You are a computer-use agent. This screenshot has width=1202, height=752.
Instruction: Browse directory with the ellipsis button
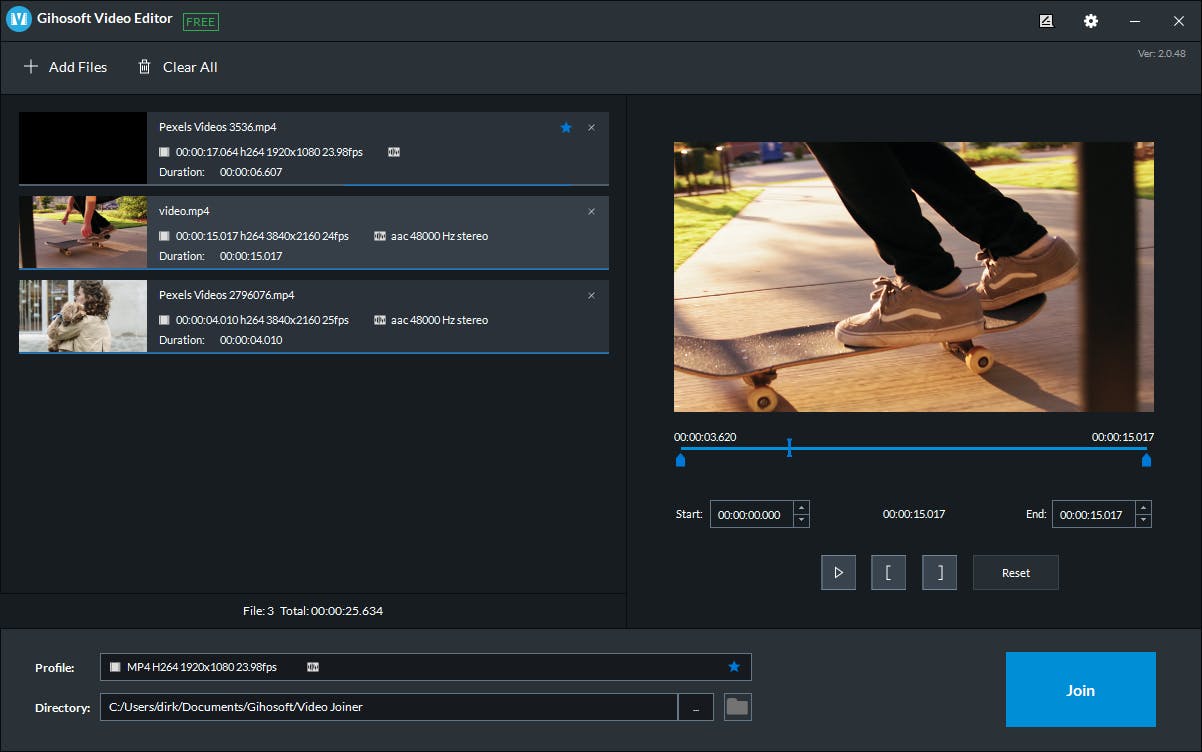695,707
